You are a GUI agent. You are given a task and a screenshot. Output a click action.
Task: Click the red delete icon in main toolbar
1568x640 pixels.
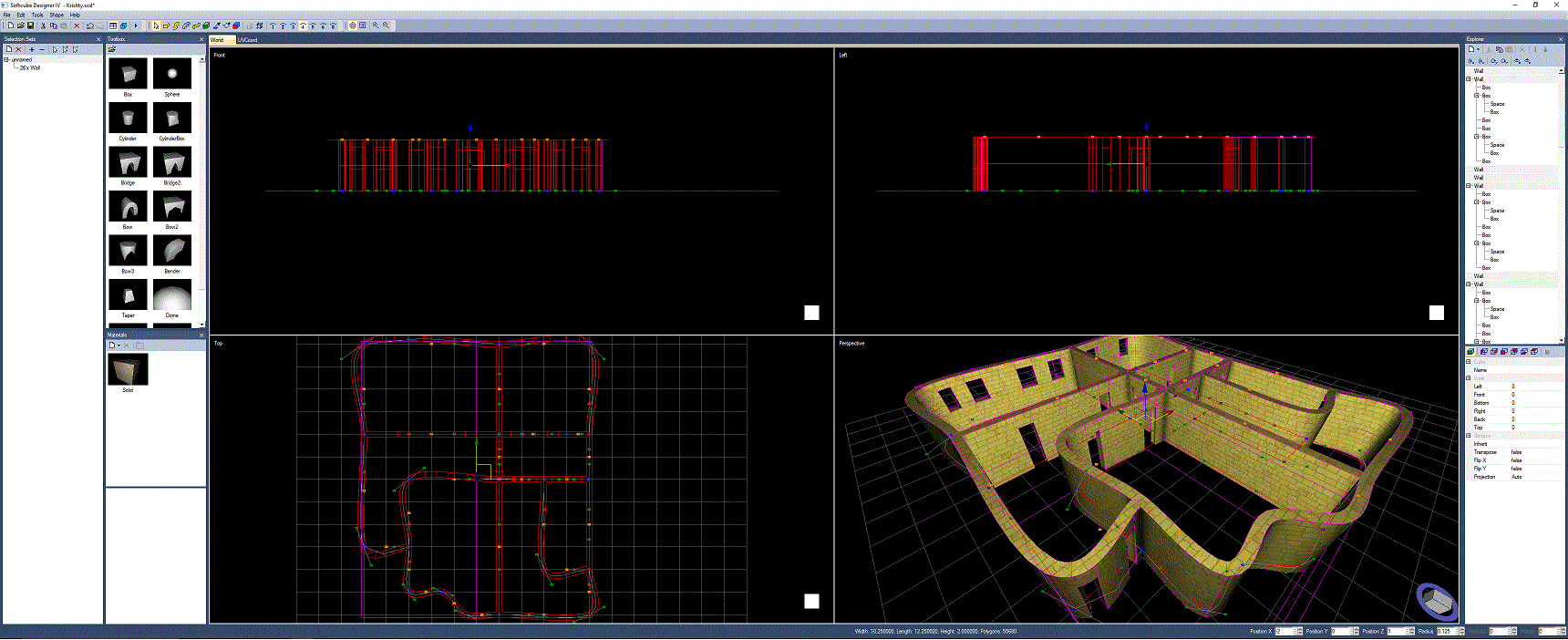[x=77, y=26]
